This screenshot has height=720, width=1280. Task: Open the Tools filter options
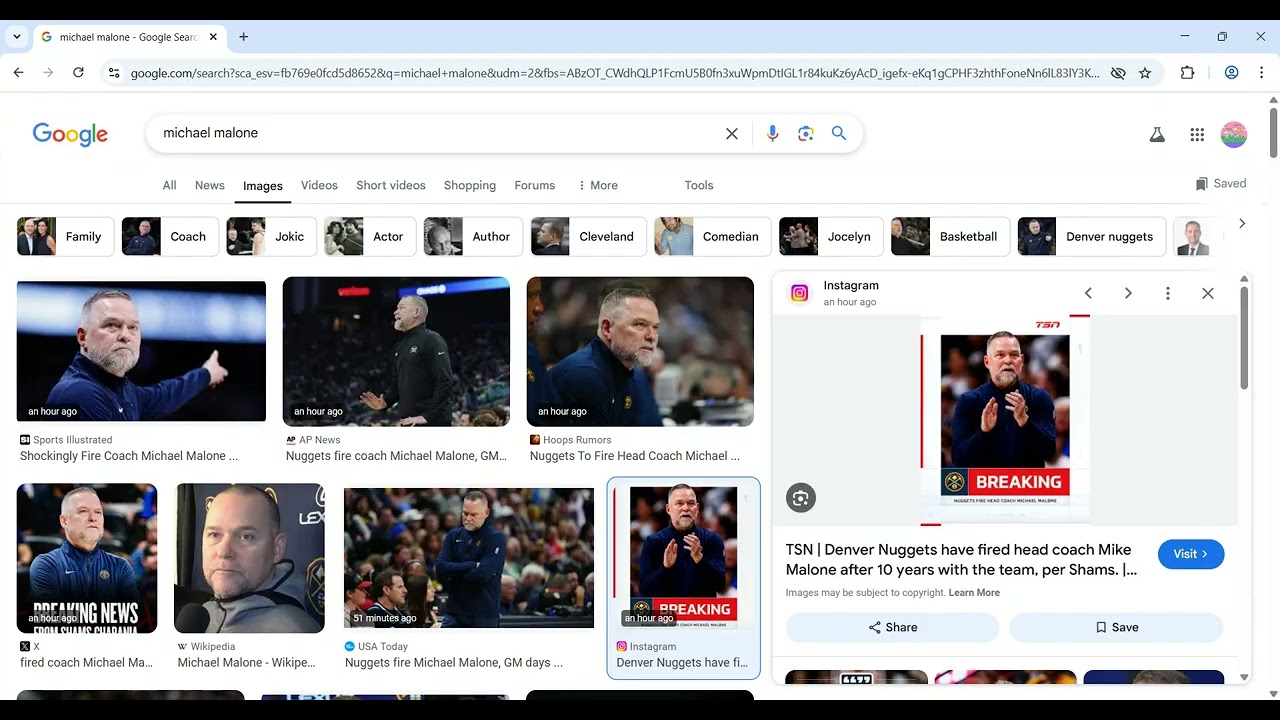699,185
